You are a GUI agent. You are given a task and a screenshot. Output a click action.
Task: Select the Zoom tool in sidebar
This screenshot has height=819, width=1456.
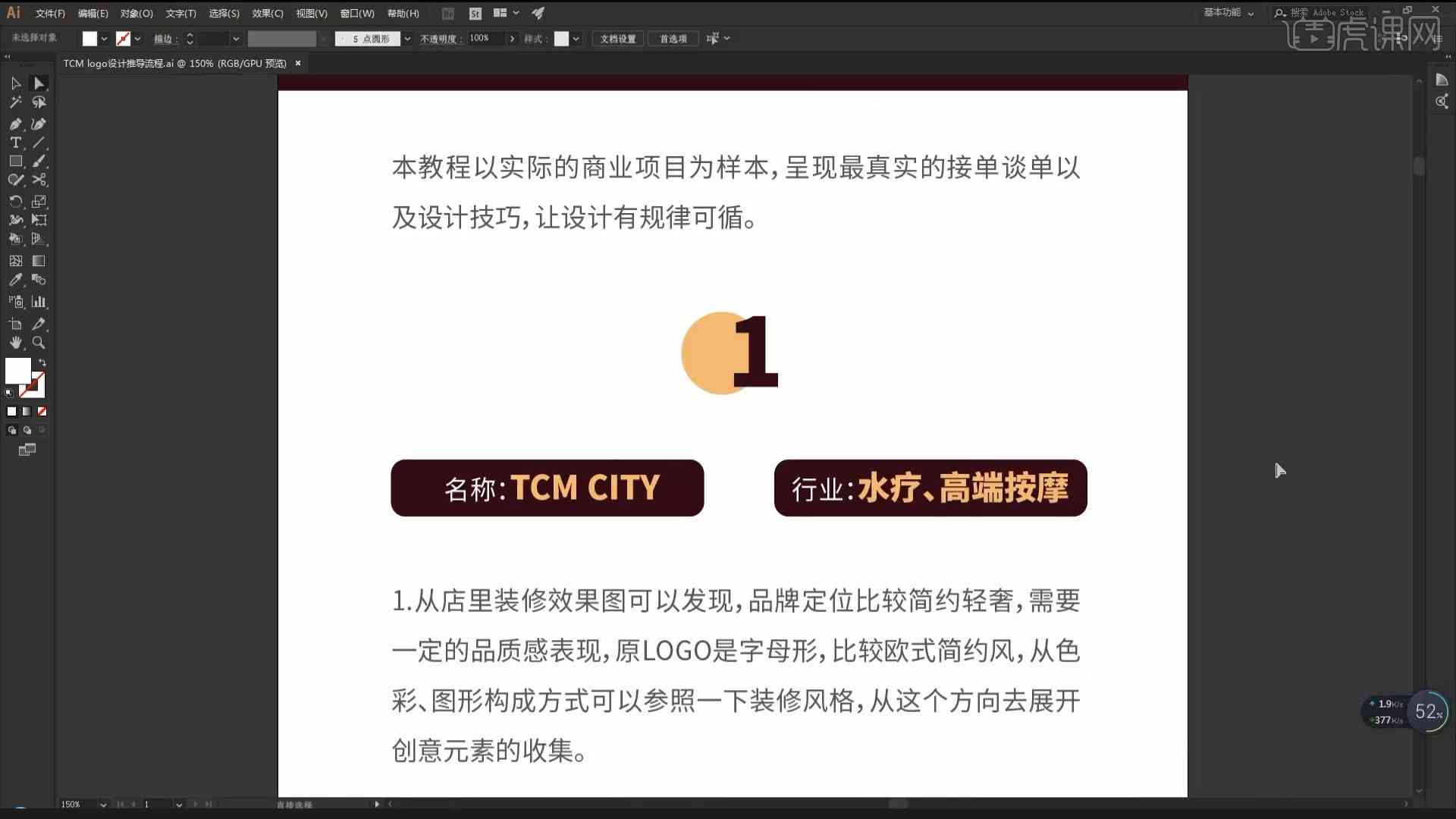click(x=39, y=343)
